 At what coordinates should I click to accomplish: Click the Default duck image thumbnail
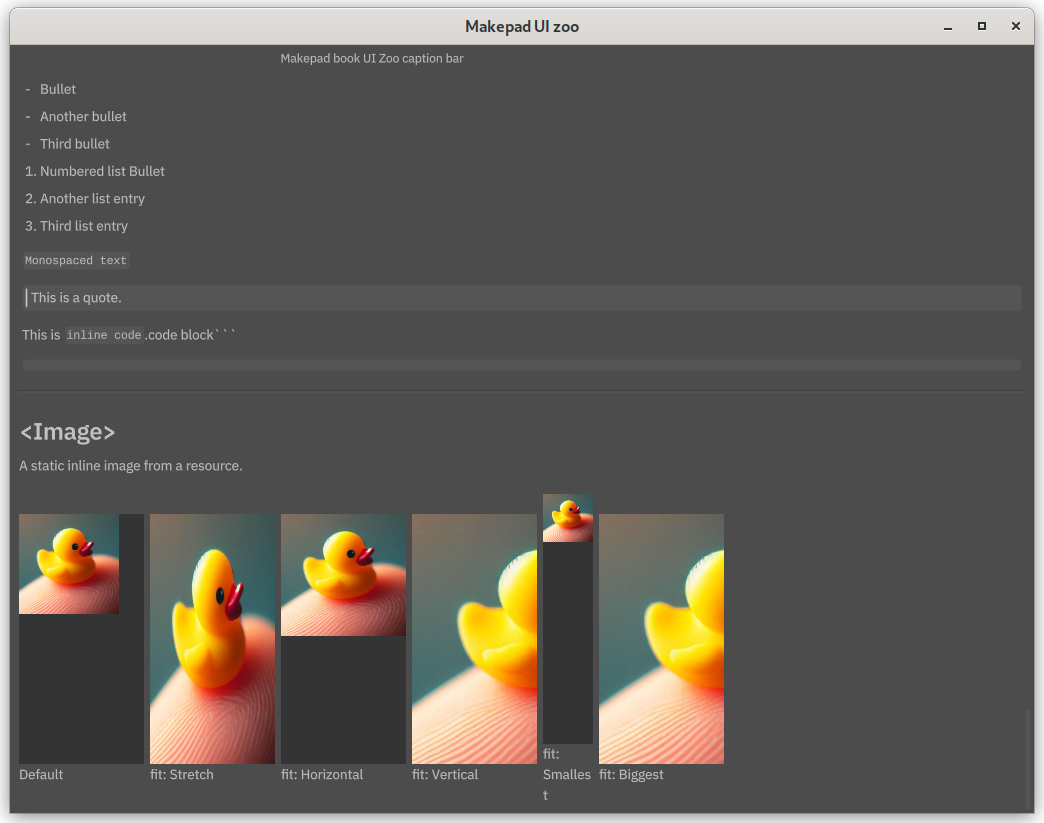click(x=69, y=563)
